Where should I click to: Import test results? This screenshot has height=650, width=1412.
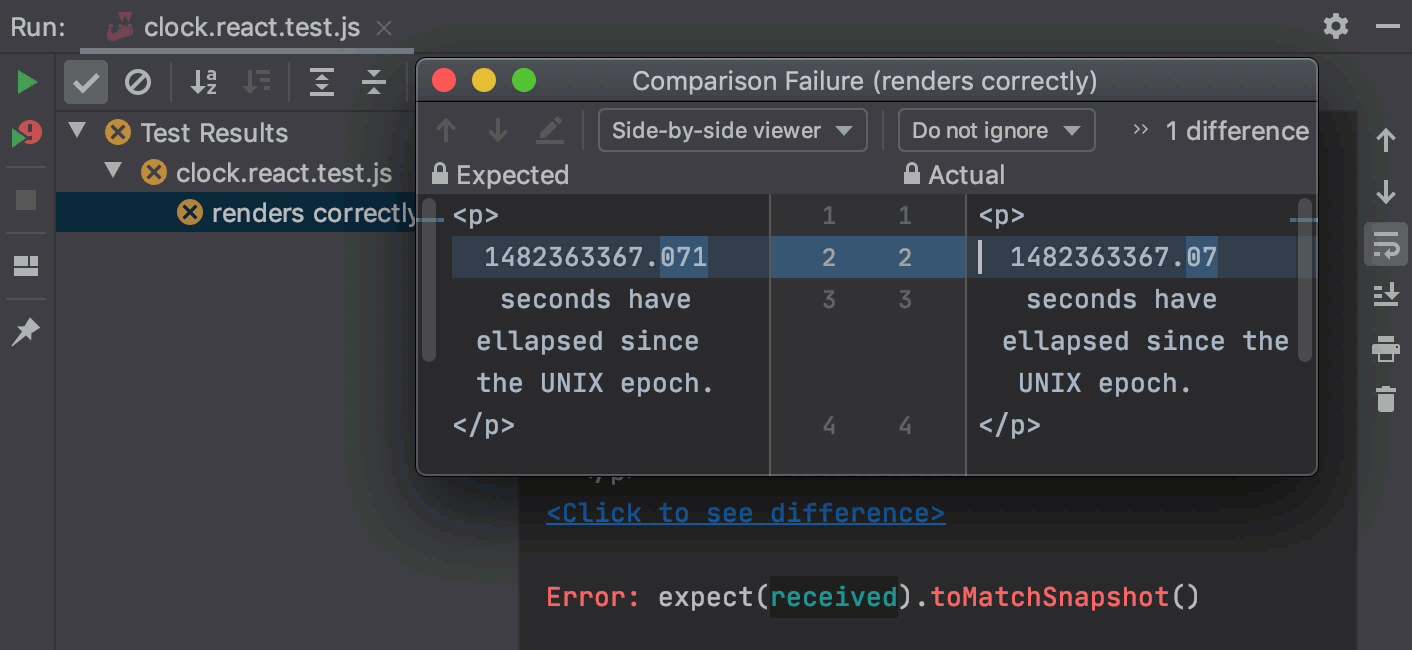[1386, 295]
